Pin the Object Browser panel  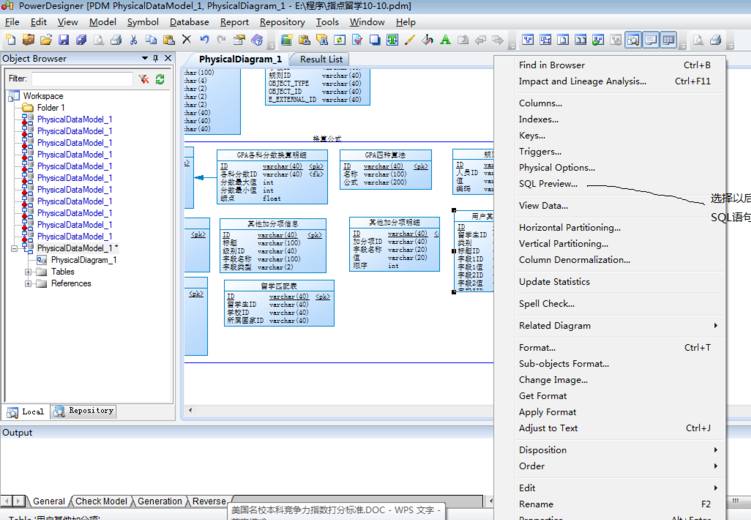pyautogui.click(x=156, y=59)
